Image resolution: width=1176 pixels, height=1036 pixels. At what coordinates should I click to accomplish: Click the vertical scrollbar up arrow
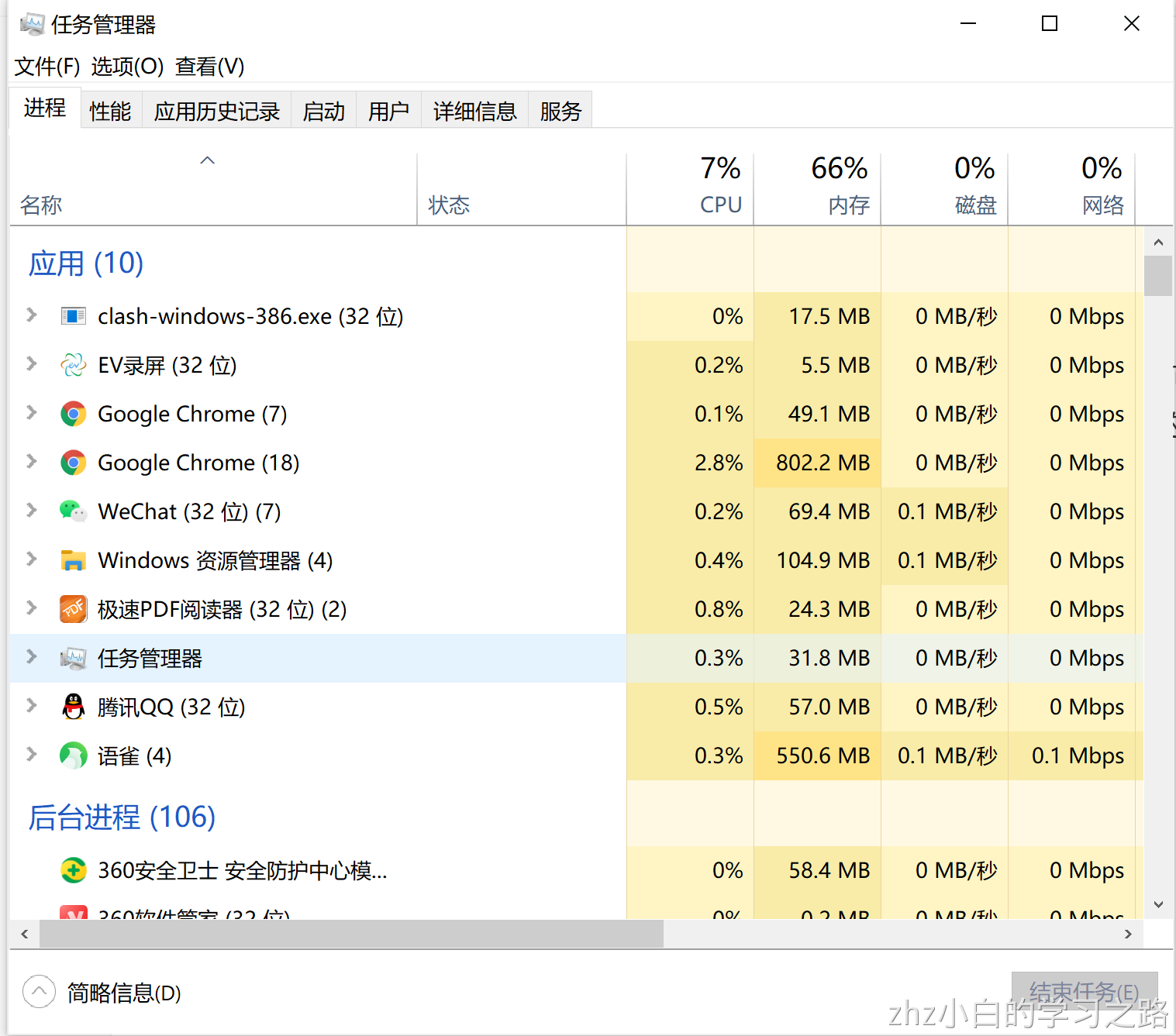(1158, 243)
